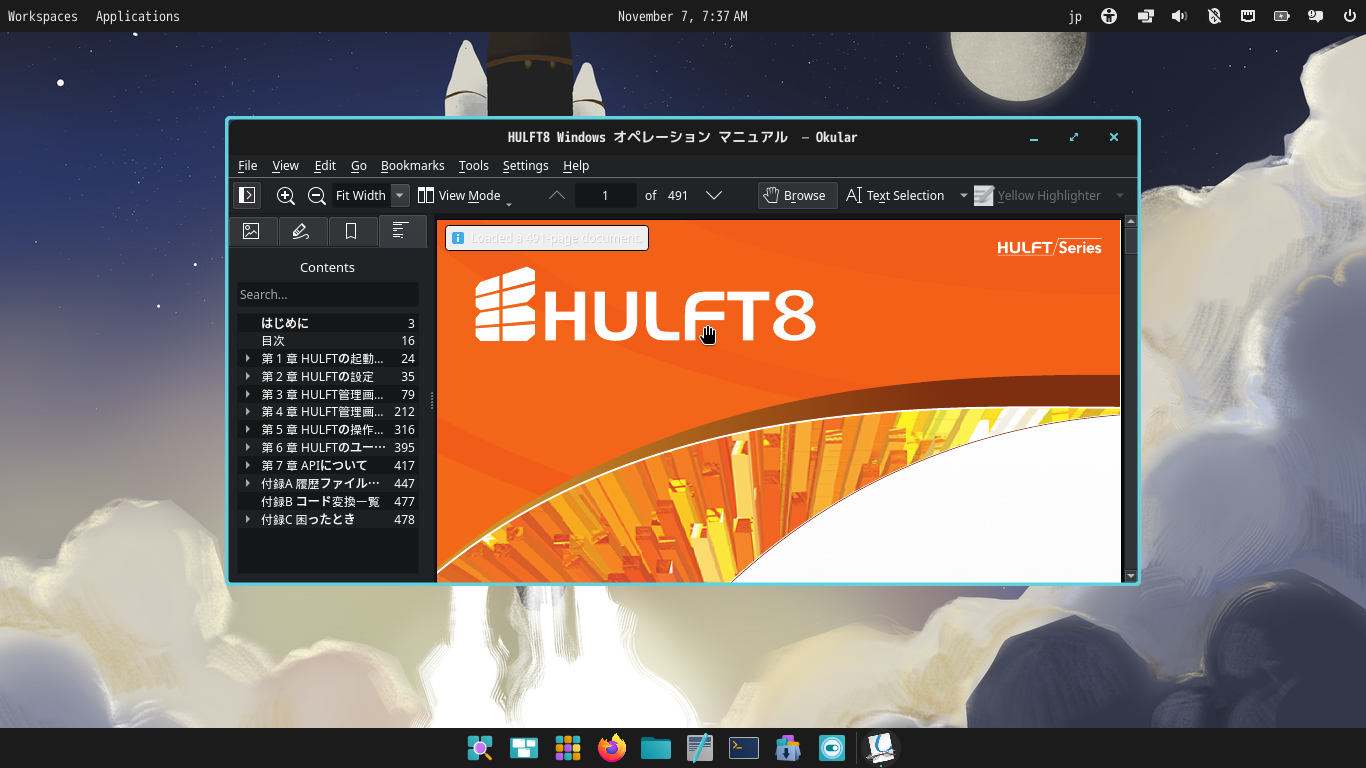Show the Contents sidebar tab
Viewport: 1366px width, 768px height.
[x=400, y=231]
